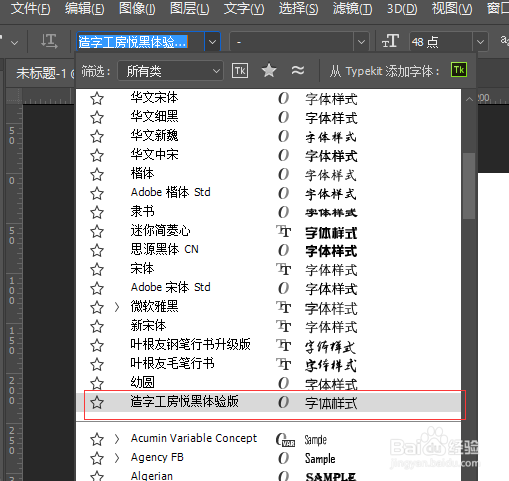Star the Agency FB font
Screen dimensions: 509x481
pos(97,458)
